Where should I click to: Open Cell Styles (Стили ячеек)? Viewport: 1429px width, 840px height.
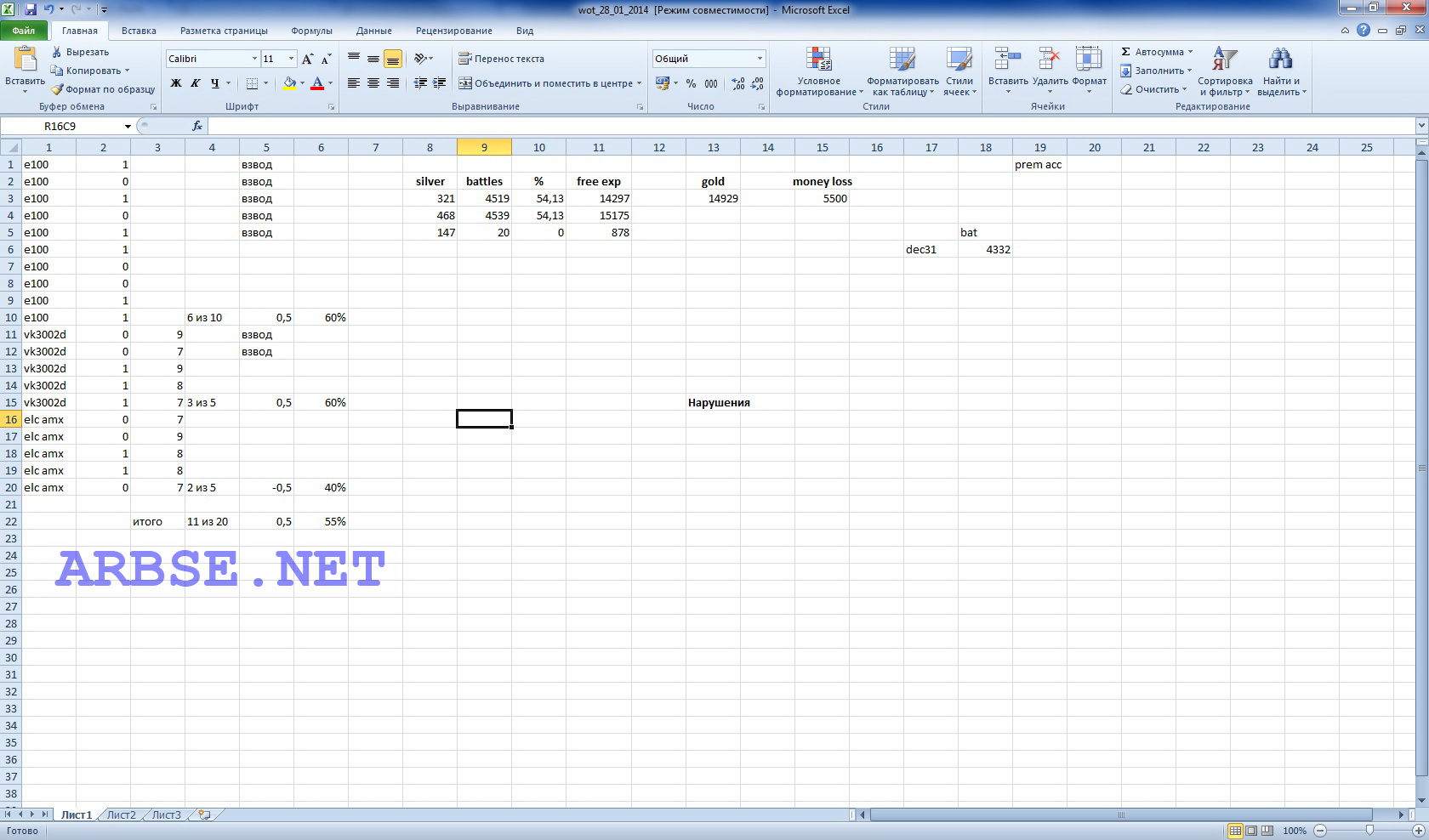(959, 71)
